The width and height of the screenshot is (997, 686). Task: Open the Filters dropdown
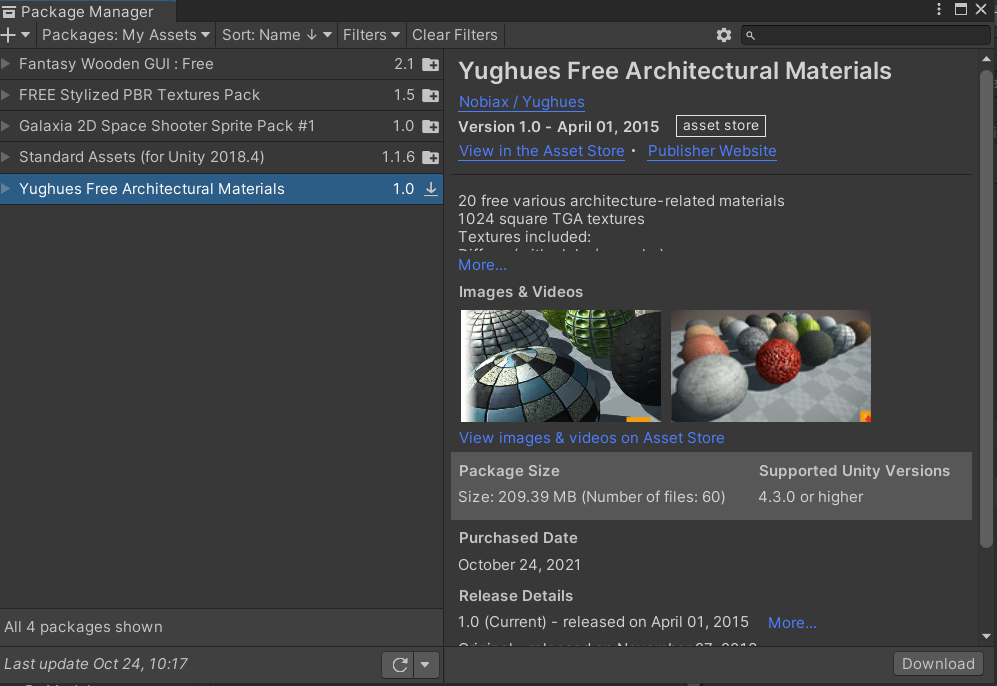371,35
